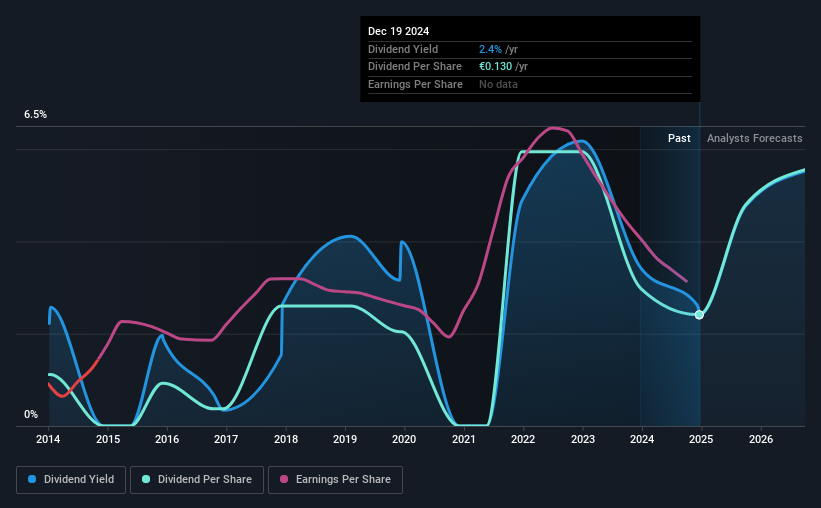The image size is (821, 508).
Task: Click the 2015 x-axis label
Action: (108, 439)
